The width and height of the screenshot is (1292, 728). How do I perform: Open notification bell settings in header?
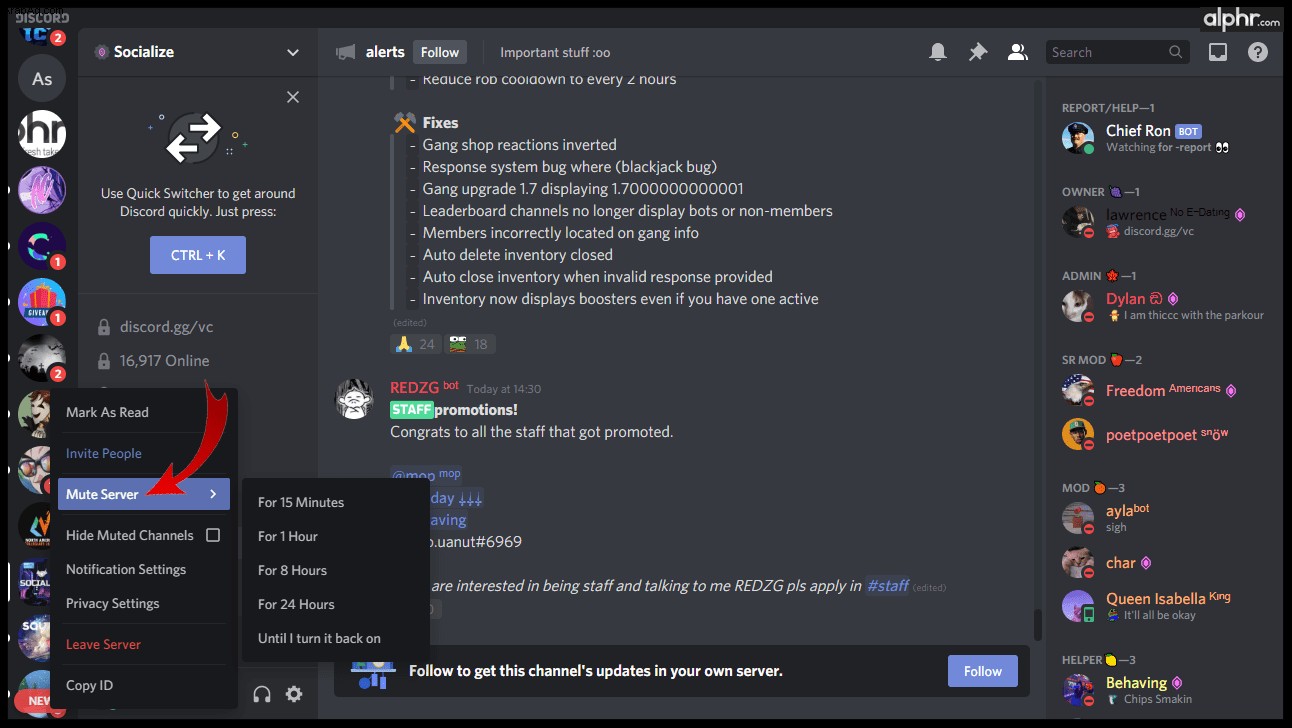point(938,52)
